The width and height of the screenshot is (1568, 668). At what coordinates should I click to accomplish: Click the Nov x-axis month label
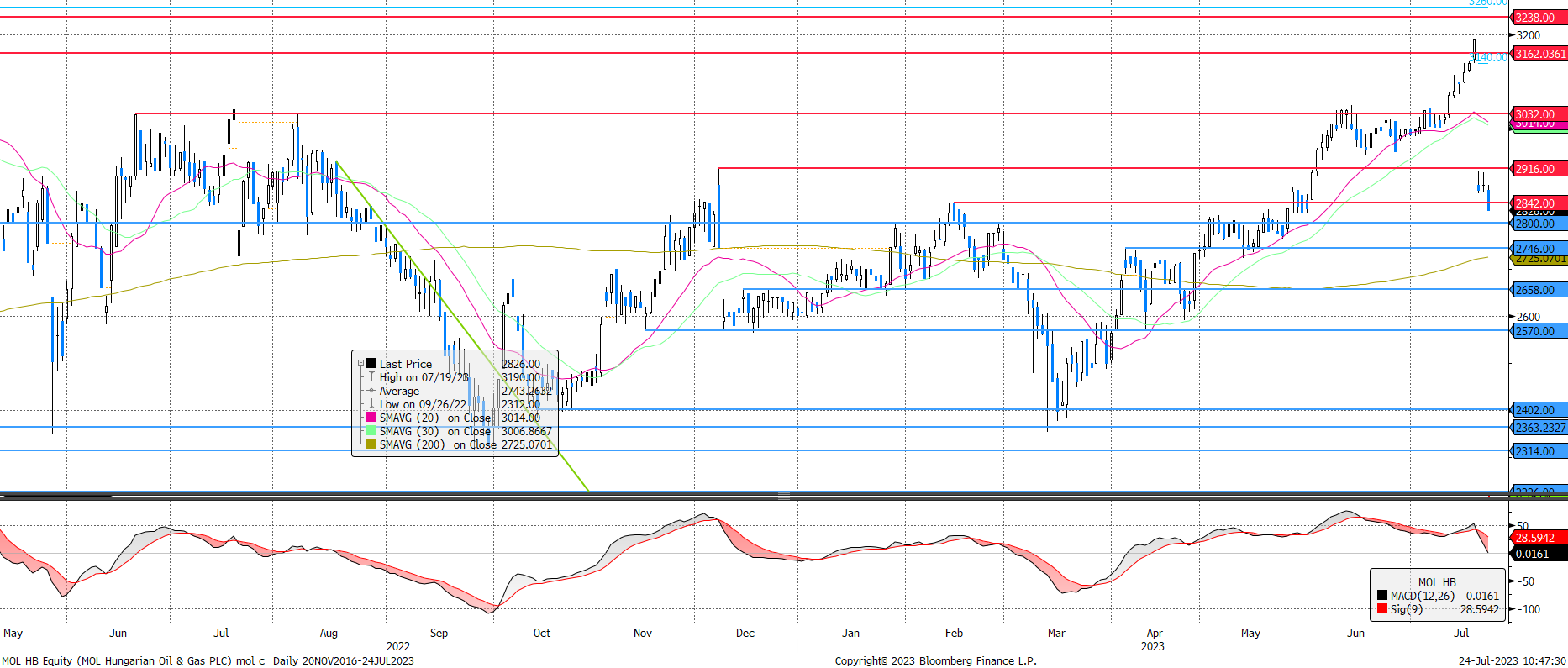click(x=643, y=633)
